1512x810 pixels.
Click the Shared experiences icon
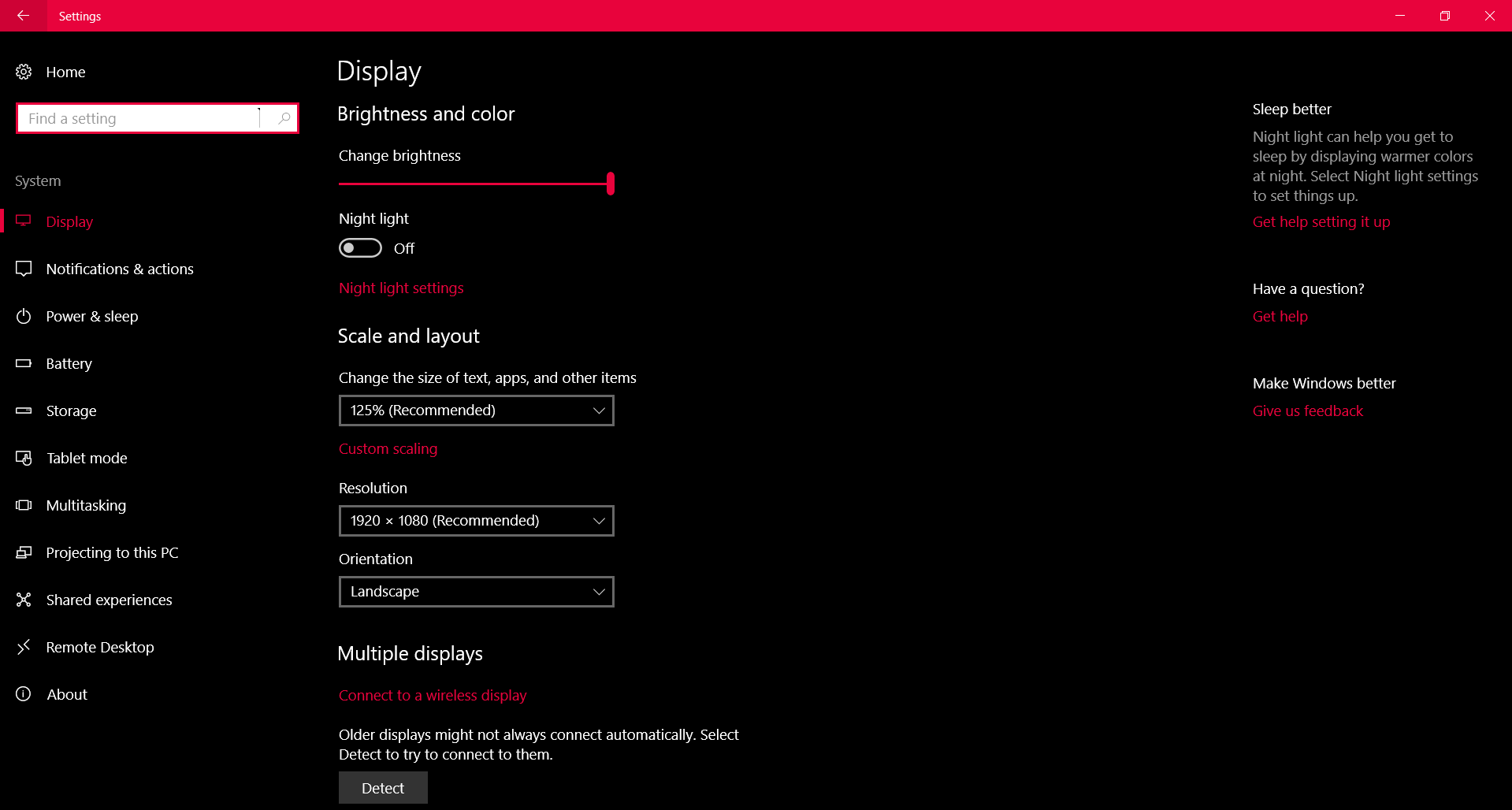24,600
